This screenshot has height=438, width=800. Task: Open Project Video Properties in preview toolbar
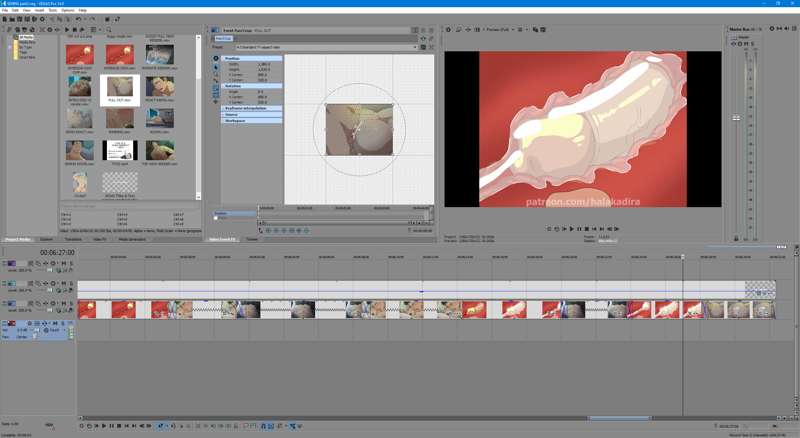pyautogui.click(x=448, y=30)
